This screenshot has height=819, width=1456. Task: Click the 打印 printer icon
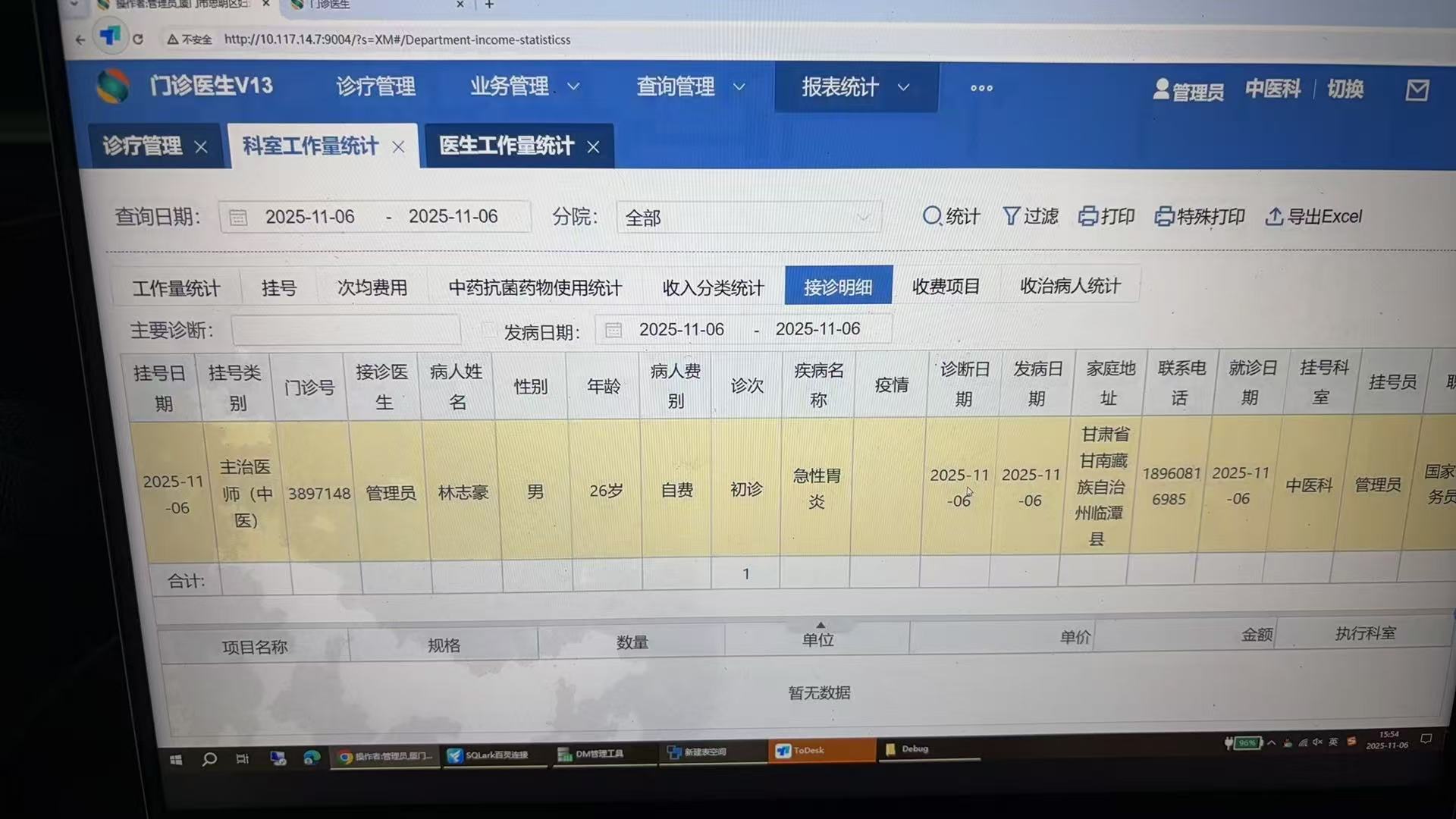[1088, 216]
